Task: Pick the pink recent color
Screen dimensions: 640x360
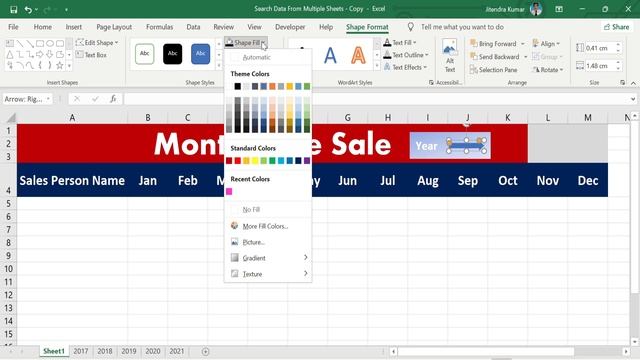Action: click(x=229, y=191)
